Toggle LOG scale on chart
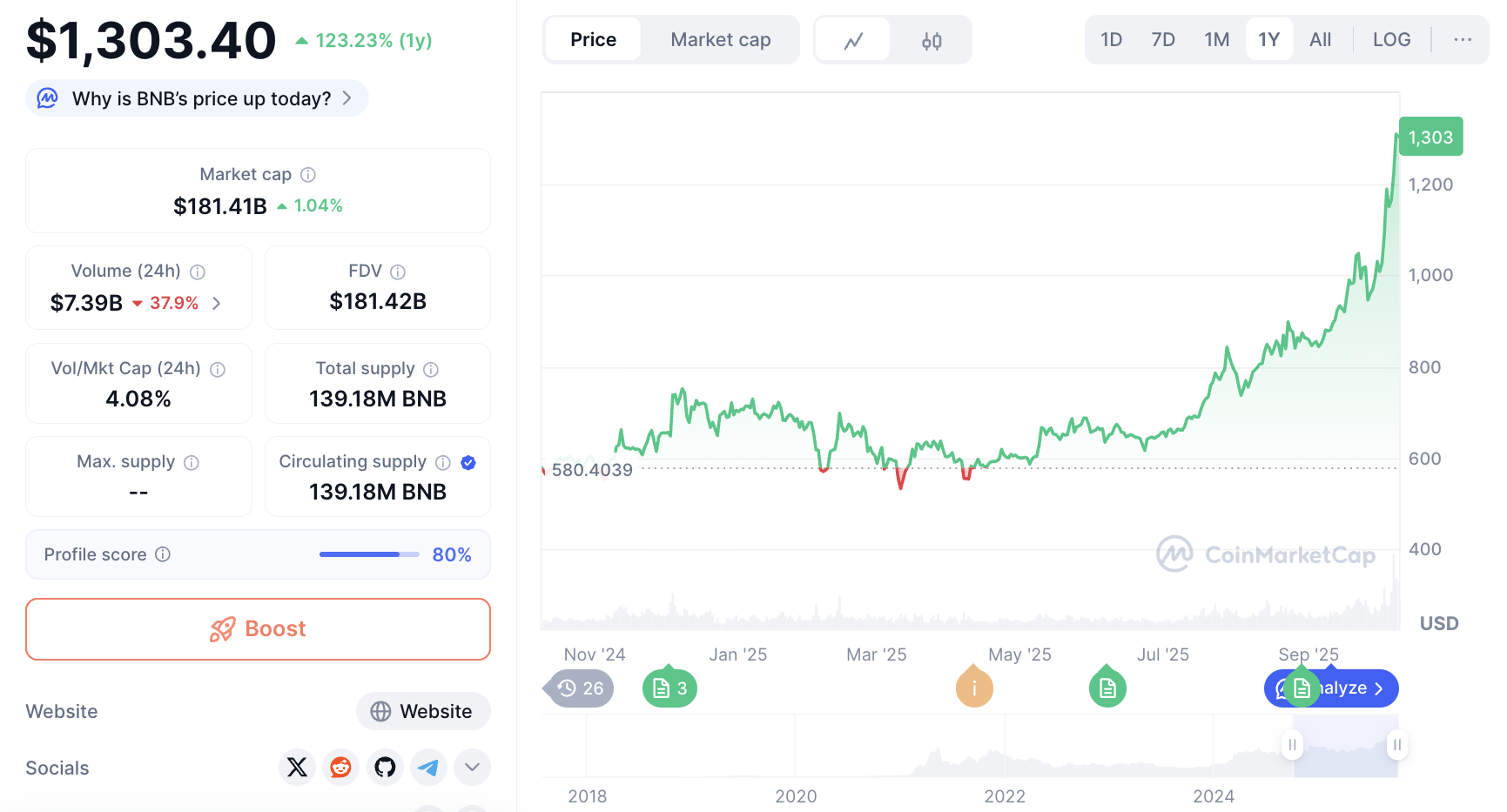The image size is (1507, 812). (1391, 40)
